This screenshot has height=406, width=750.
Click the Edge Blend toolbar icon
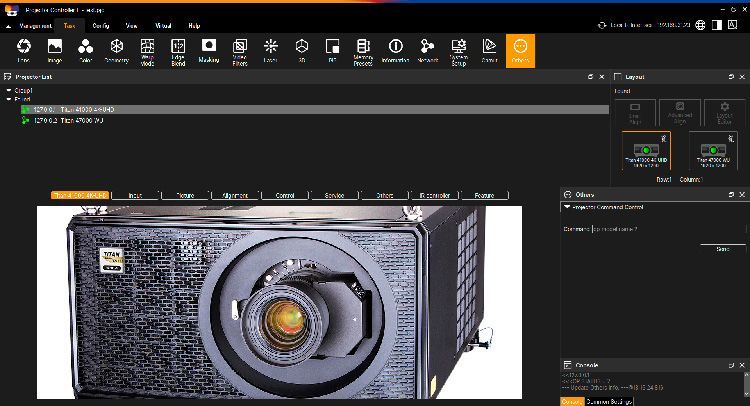coord(178,52)
